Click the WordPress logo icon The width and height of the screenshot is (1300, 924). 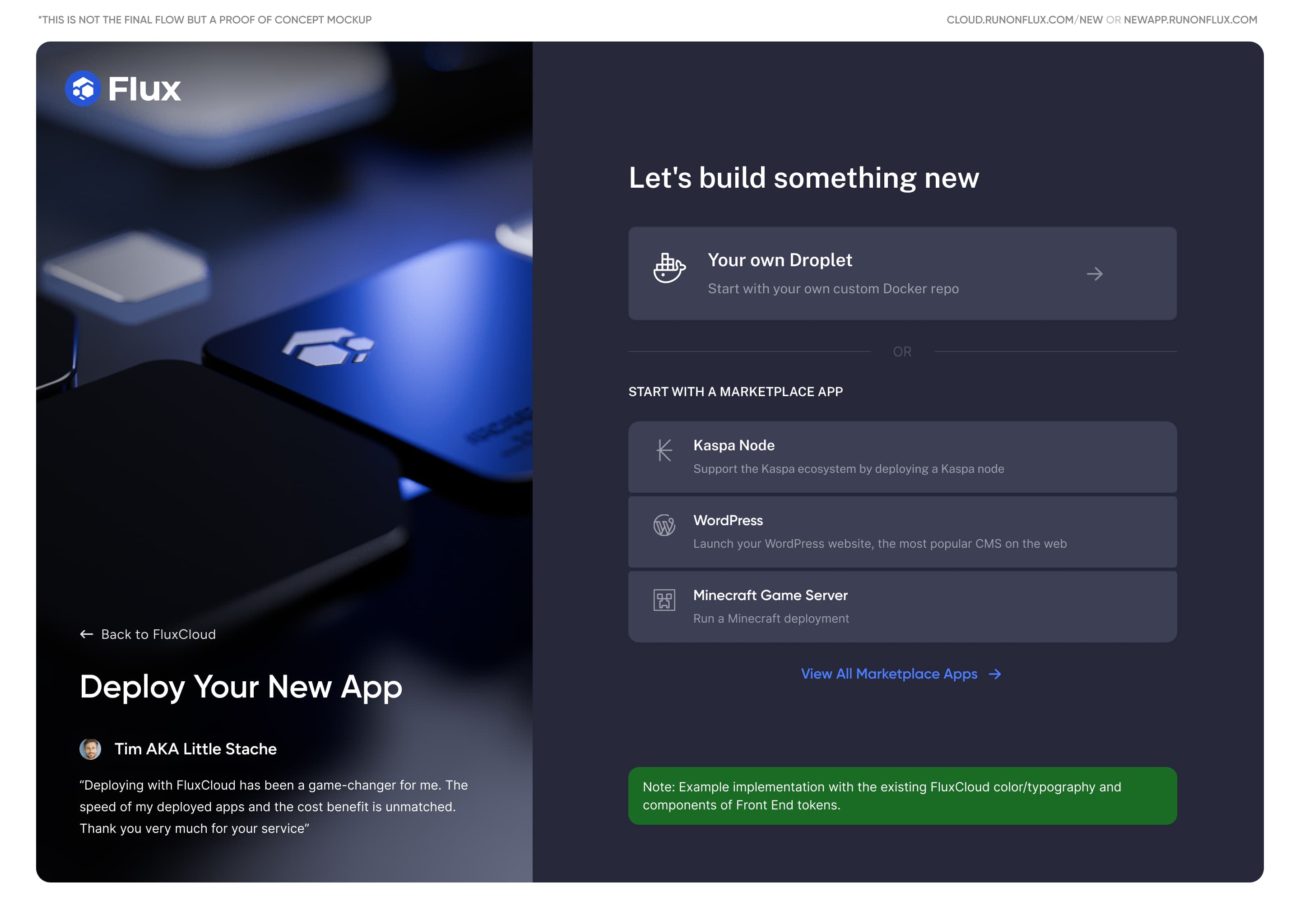[x=664, y=525]
